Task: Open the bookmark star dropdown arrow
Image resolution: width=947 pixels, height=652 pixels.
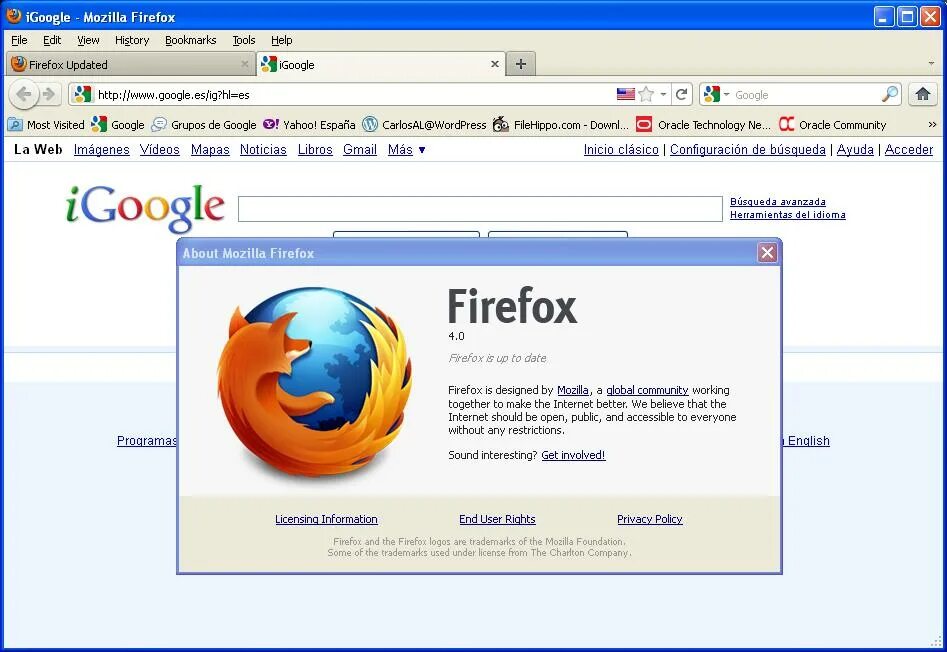Action: point(663,94)
